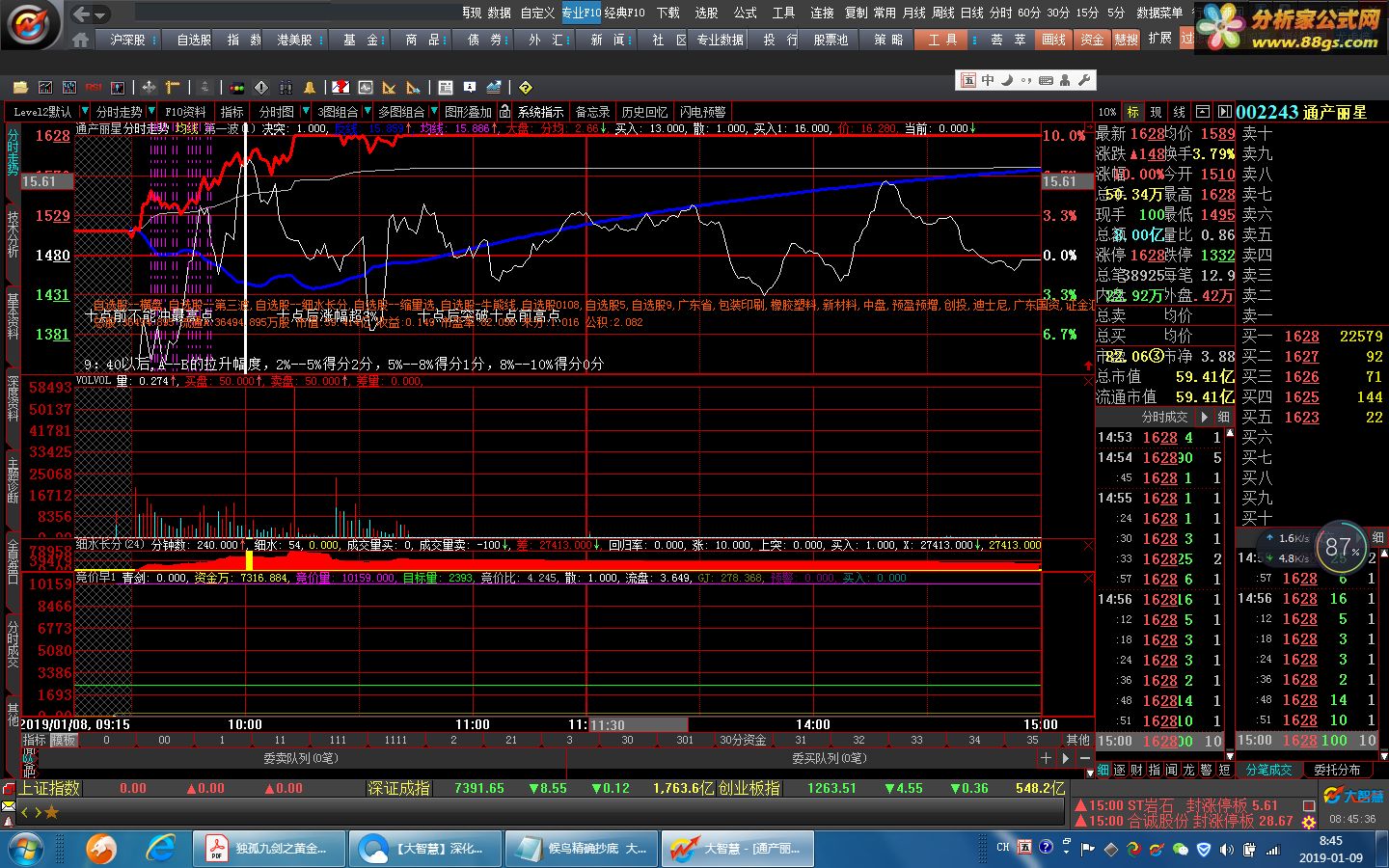Screen dimensions: 1389x868
Task: Click the 30分资金 indicator template cell
Action: (x=743, y=740)
